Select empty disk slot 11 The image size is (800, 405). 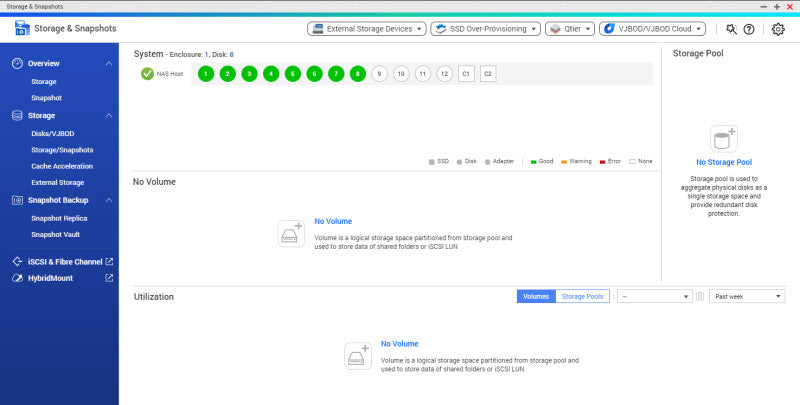click(422, 74)
